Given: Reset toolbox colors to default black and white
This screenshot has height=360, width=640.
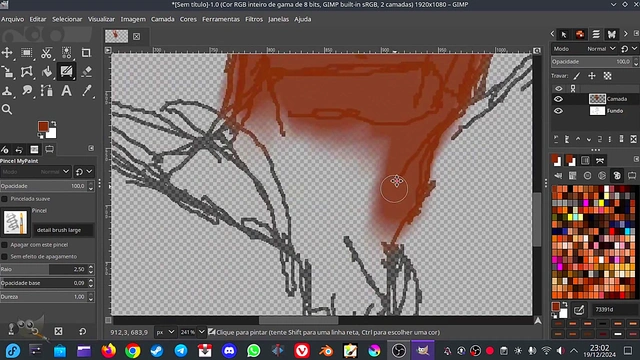Looking at the screenshot, I should pyautogui.click(x=40, y=136).
